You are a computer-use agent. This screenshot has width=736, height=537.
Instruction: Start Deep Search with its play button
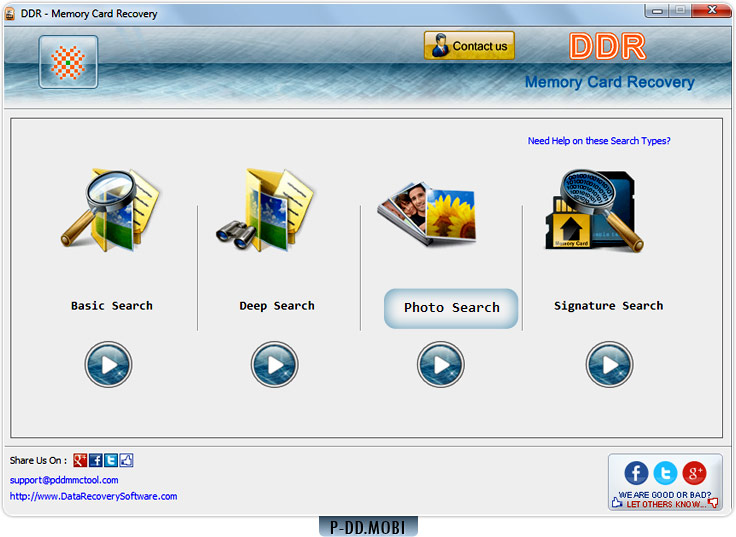(275, 364)
